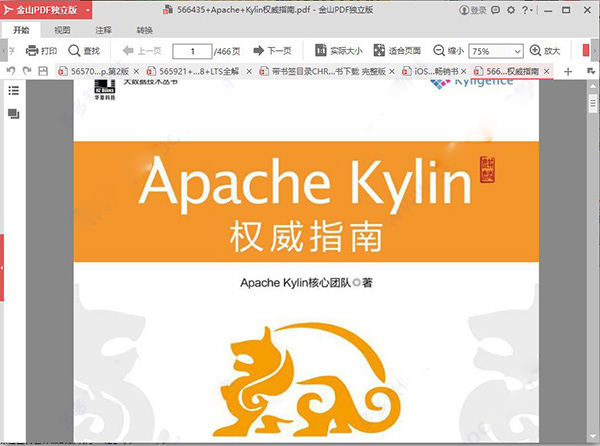600x446 pixels.
Task: Switch to the 56570...p.第2版 document tab
Action: point(94,71)
